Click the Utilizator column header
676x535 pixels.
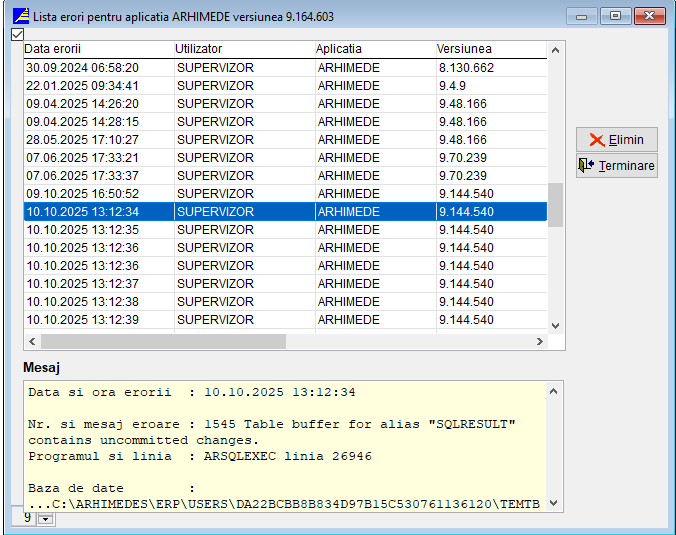point(244,49)
